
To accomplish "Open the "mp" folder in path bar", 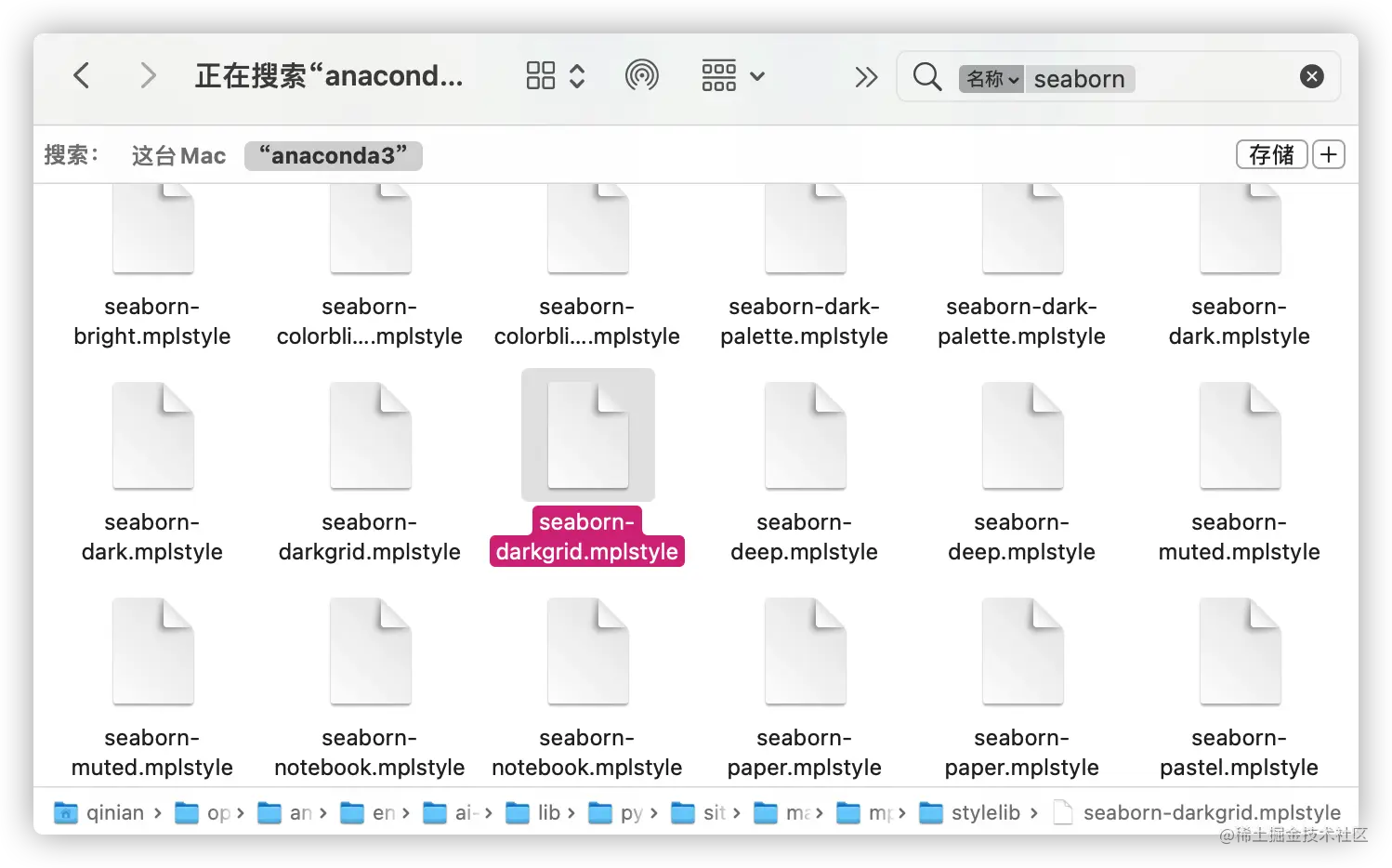I will (x=864, y=813).
